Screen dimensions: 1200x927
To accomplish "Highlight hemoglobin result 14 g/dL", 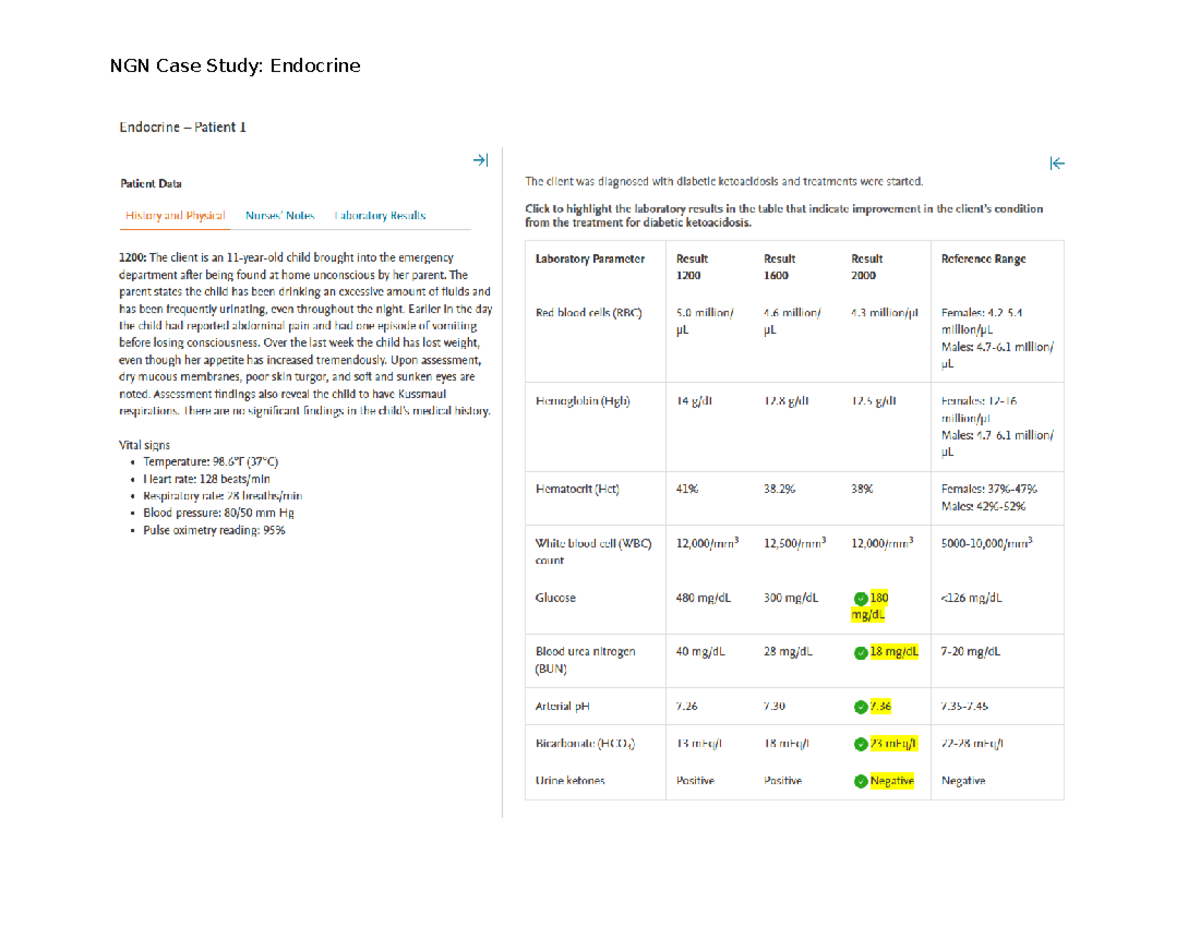I will tap(695, 402).
